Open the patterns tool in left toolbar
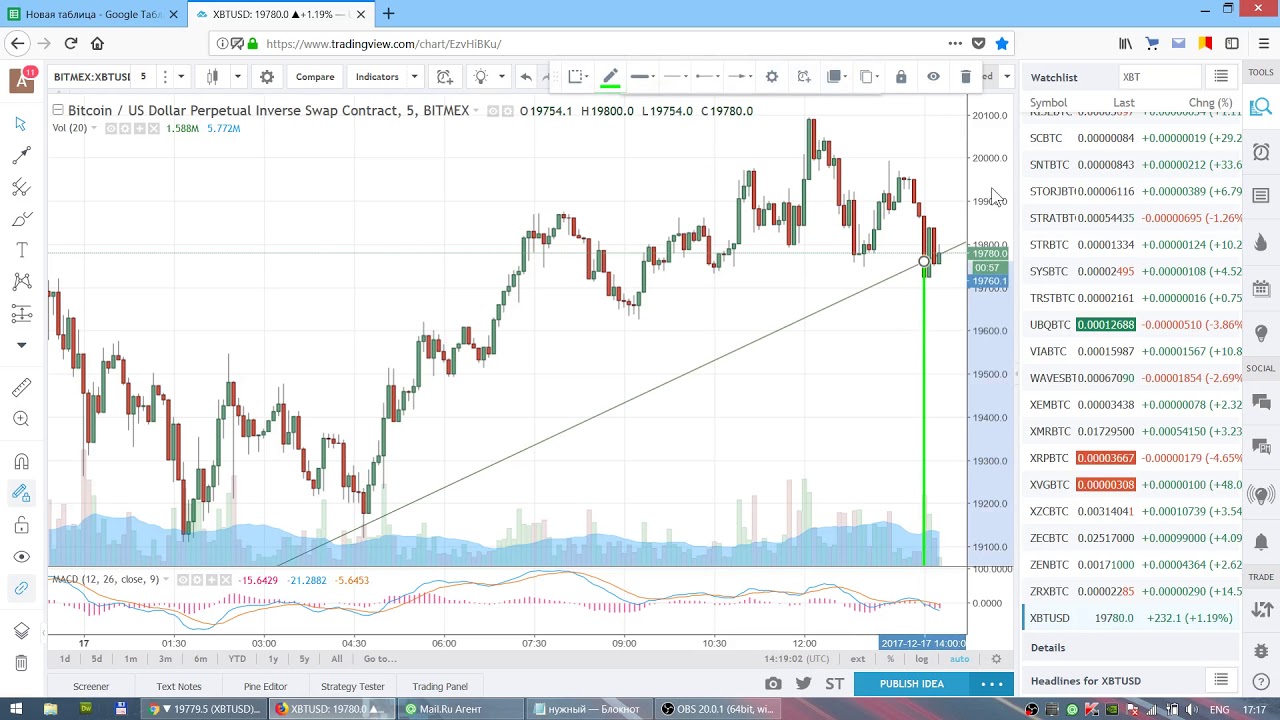 [21, 282]
